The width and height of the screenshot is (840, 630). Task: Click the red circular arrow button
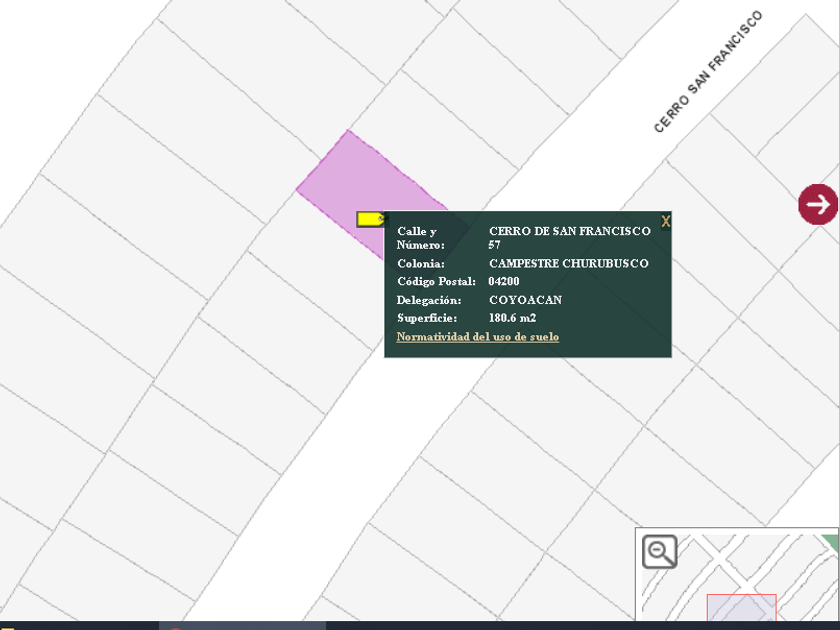coord(818,204)
